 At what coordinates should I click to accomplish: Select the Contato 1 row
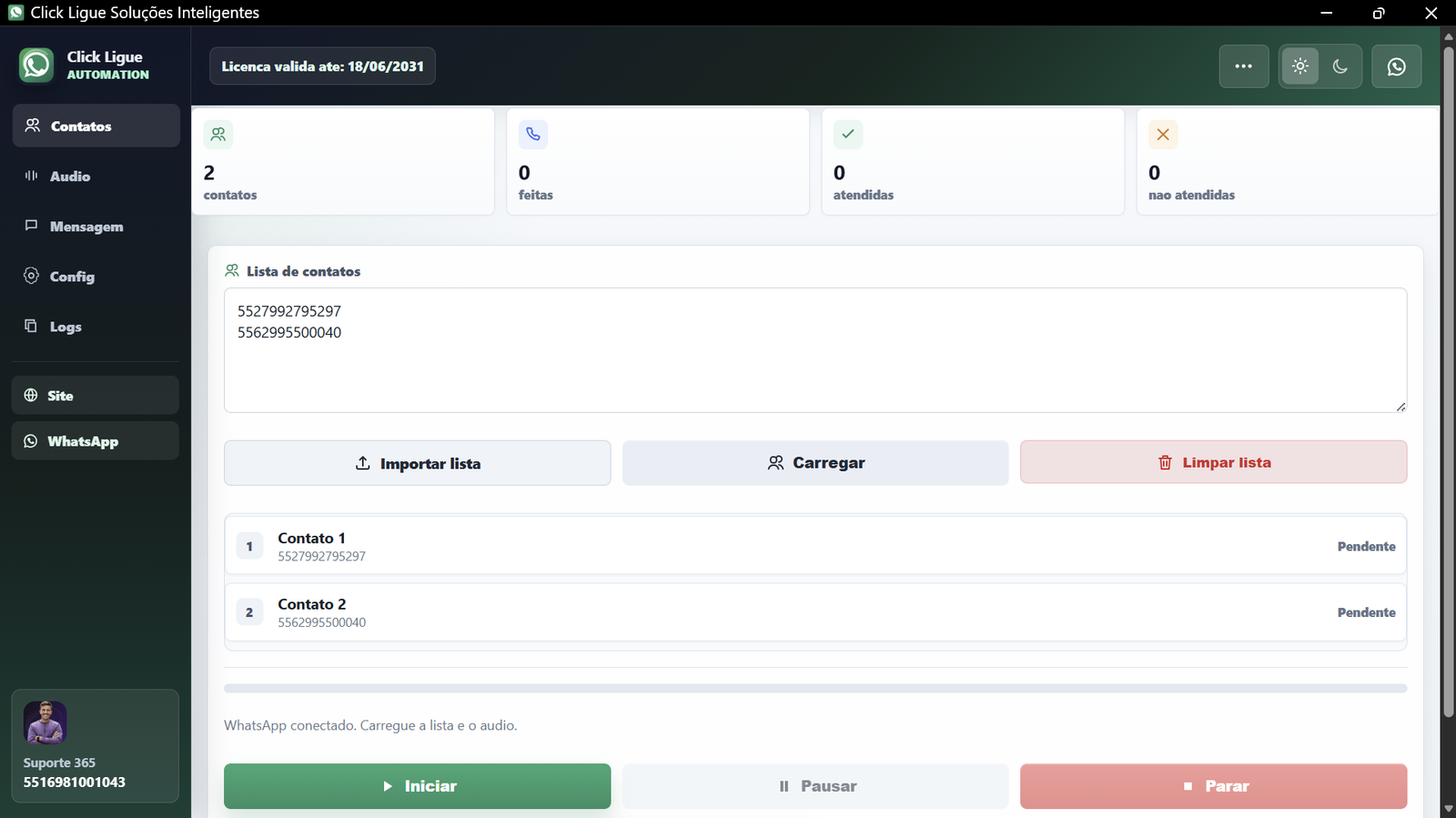click(815, 546)
